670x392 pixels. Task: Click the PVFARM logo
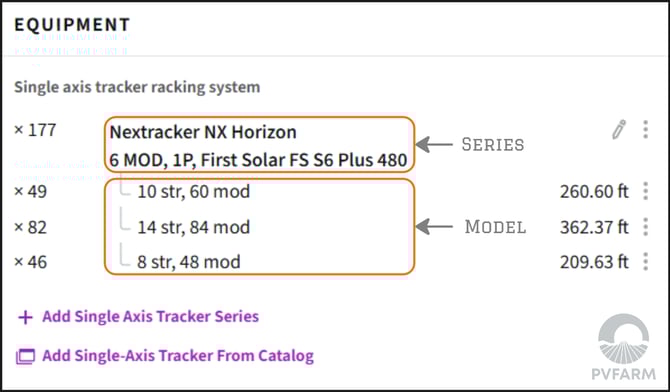pyautogui.click(x=623, y=347)
